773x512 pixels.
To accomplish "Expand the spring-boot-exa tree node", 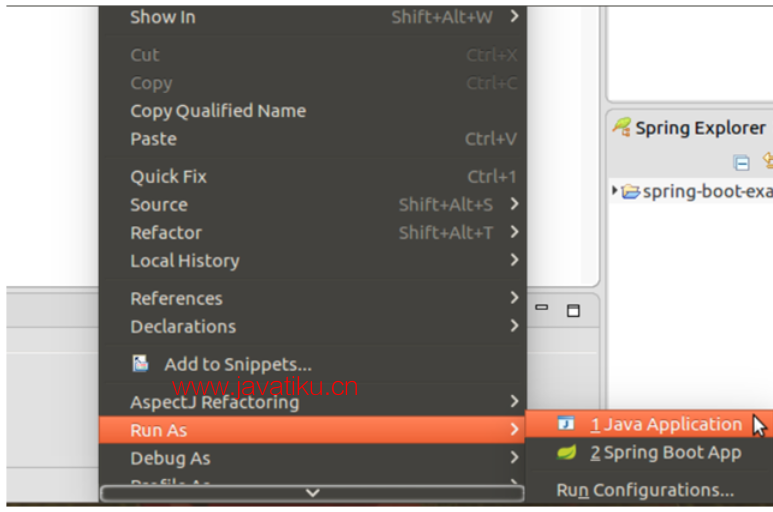I will [614, 190].
